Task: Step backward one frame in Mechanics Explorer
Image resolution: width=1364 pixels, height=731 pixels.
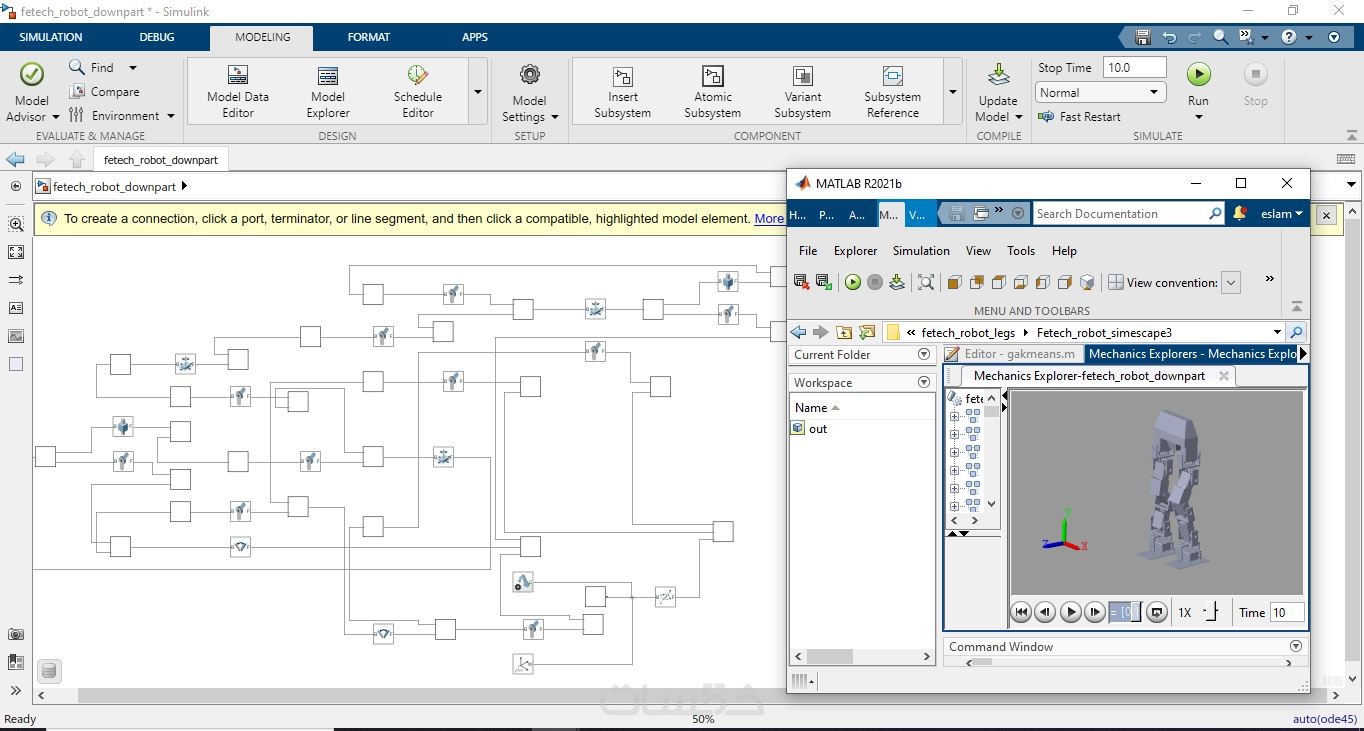Action: [x=1045, y=612]
